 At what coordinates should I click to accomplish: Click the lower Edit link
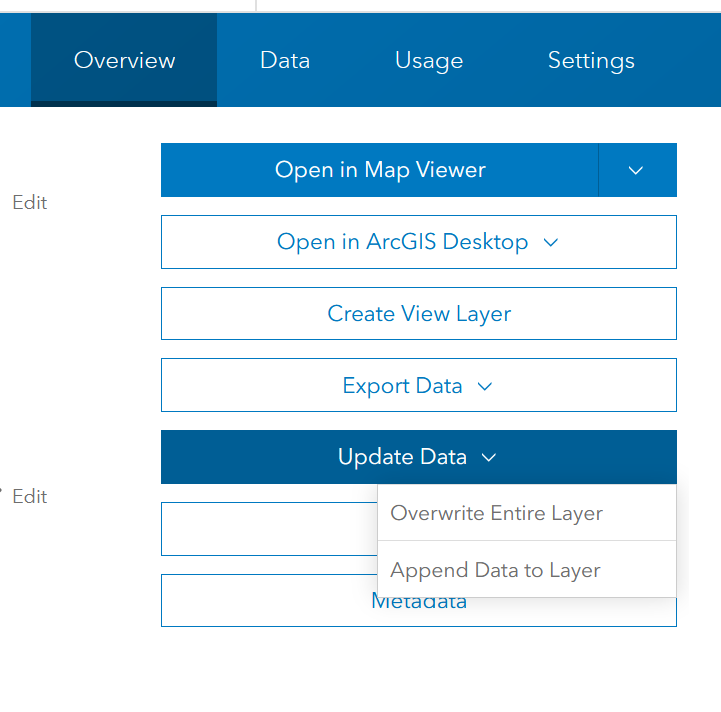pos(30,496)
